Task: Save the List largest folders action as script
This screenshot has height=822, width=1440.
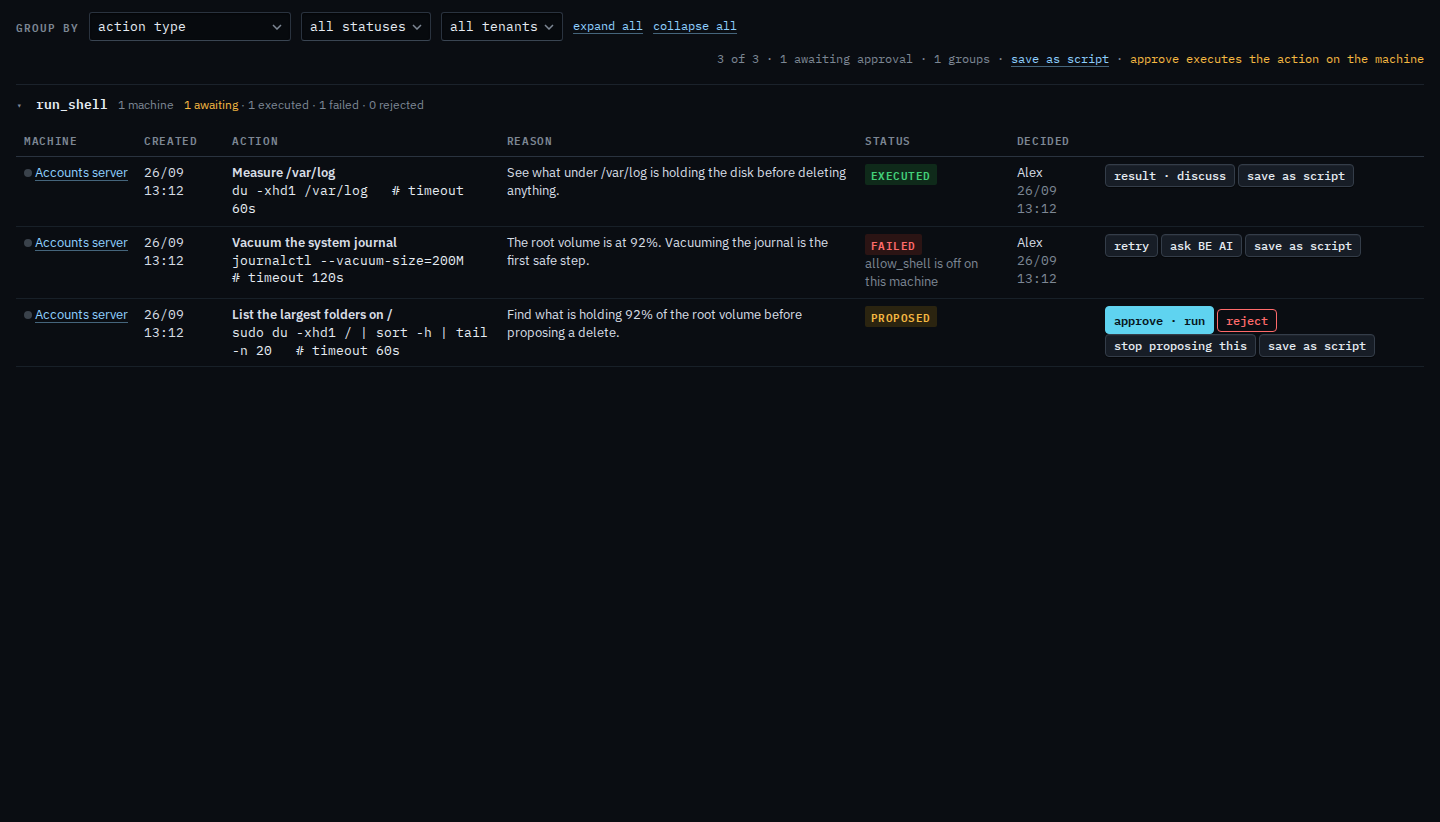Action: pos(1317,346)
